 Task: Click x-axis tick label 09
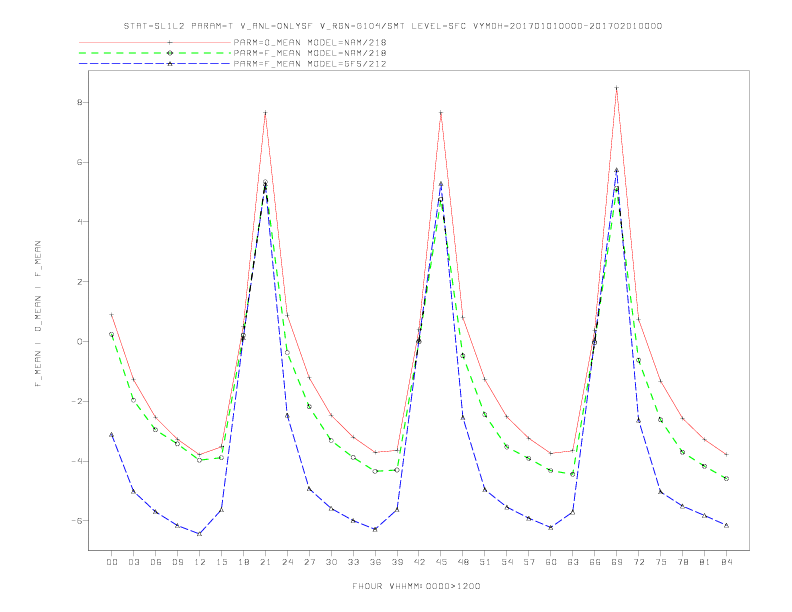click(x=177, y=562)
